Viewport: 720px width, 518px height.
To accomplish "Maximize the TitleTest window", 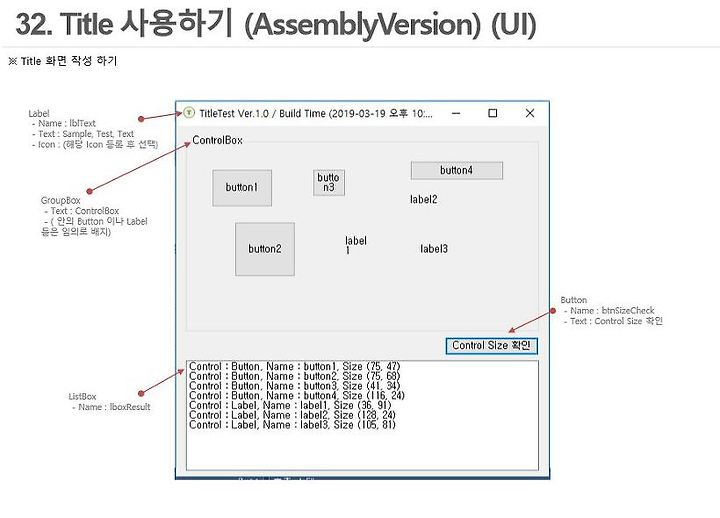I will pos(493,113).
